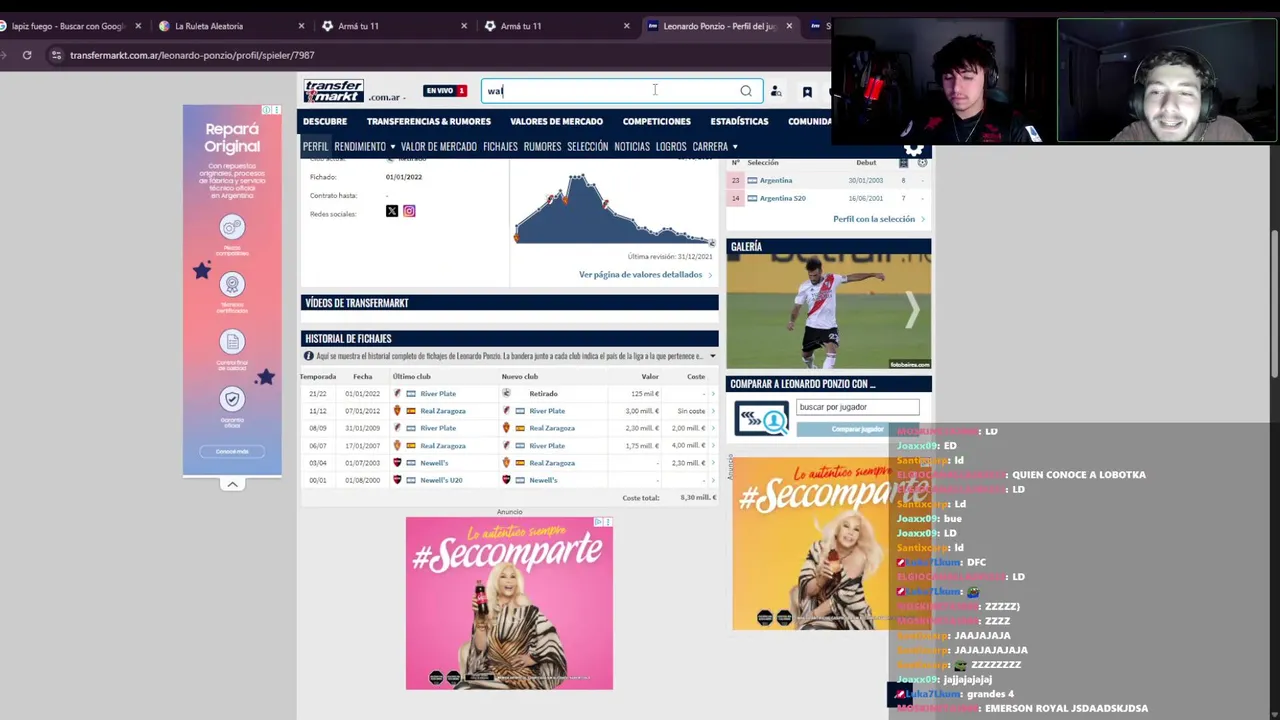This screenshot has height=720, width=1280.
Task: Open the player search person icon
Action: tap(776, 91)
